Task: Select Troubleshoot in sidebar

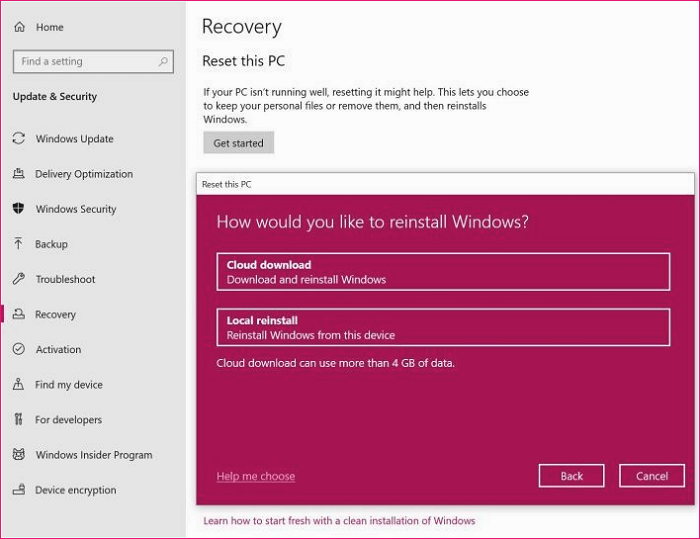Action: pyautogui.click(x=65, y=280)
